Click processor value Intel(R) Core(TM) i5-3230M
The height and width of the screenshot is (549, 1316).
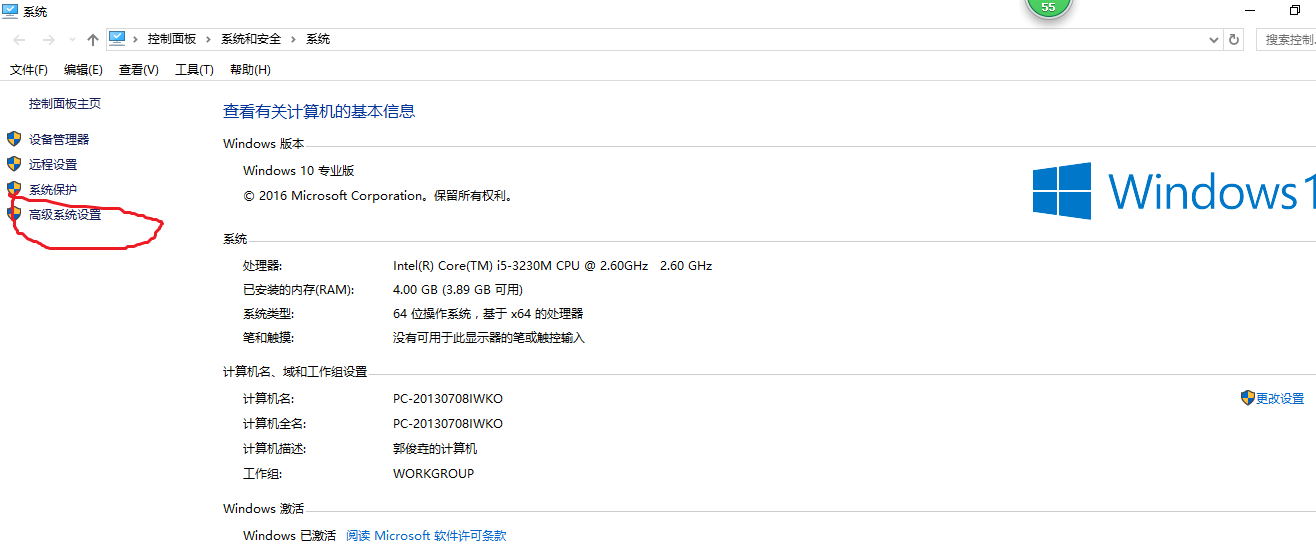pos(552,265)
